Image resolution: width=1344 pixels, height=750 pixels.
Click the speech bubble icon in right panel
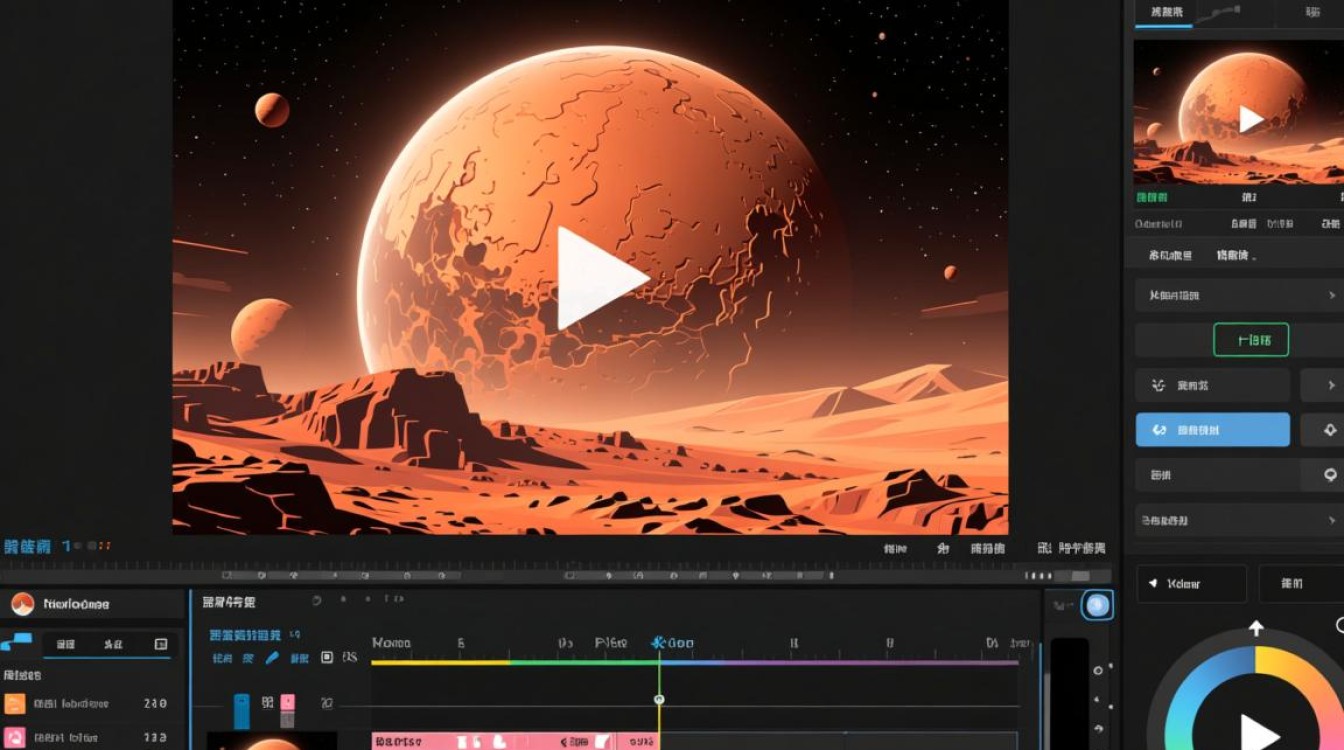click(1331, 475)
